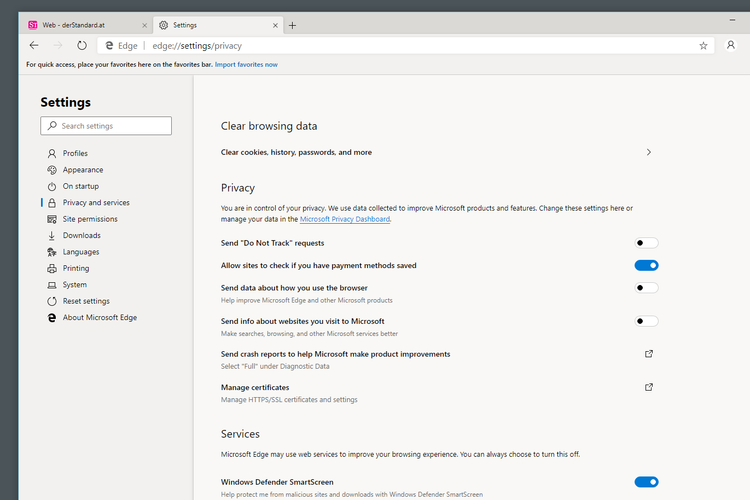The width and height of the screenshot is (750, 500).
Task: Click the Site permissions icon
Action: (x=52, y=219)
